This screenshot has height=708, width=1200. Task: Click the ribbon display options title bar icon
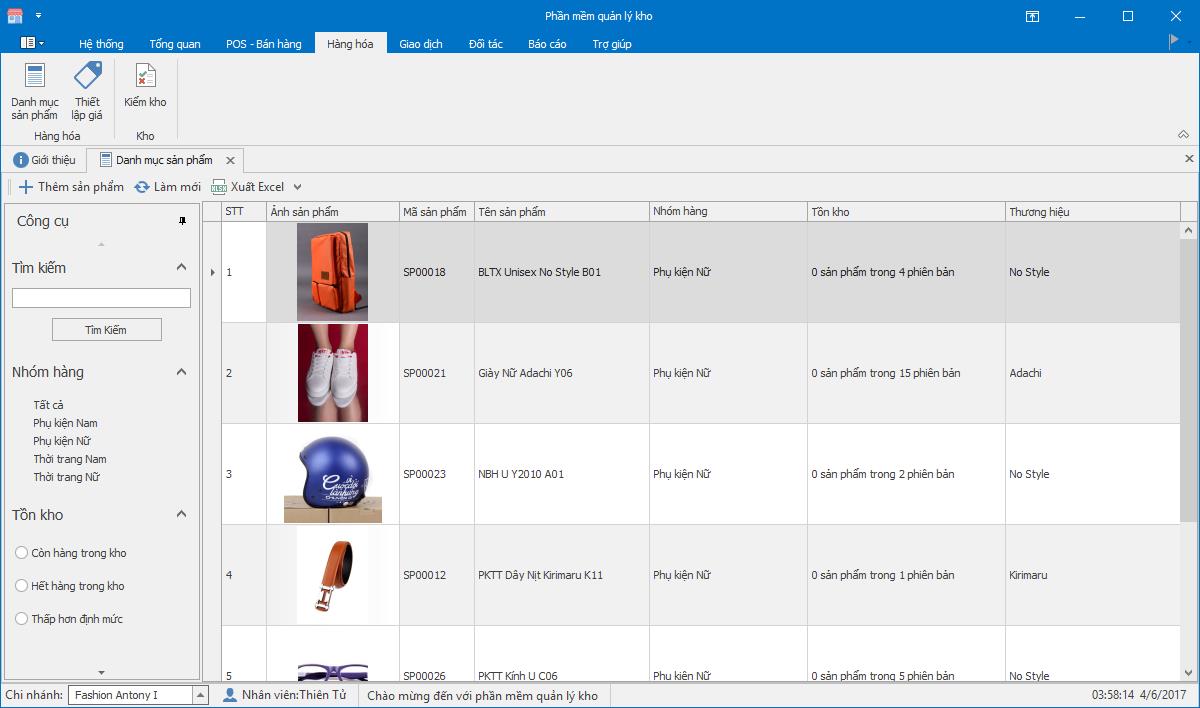(x=1032, y=16)
